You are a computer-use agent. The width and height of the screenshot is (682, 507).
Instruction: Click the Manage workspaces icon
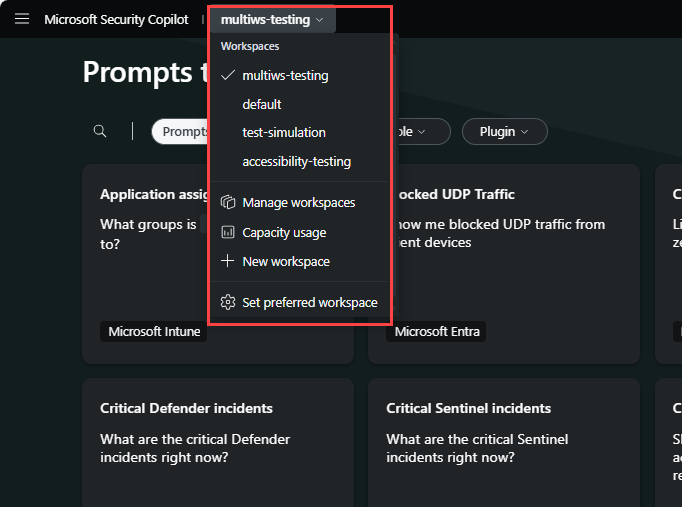(228, 202)
